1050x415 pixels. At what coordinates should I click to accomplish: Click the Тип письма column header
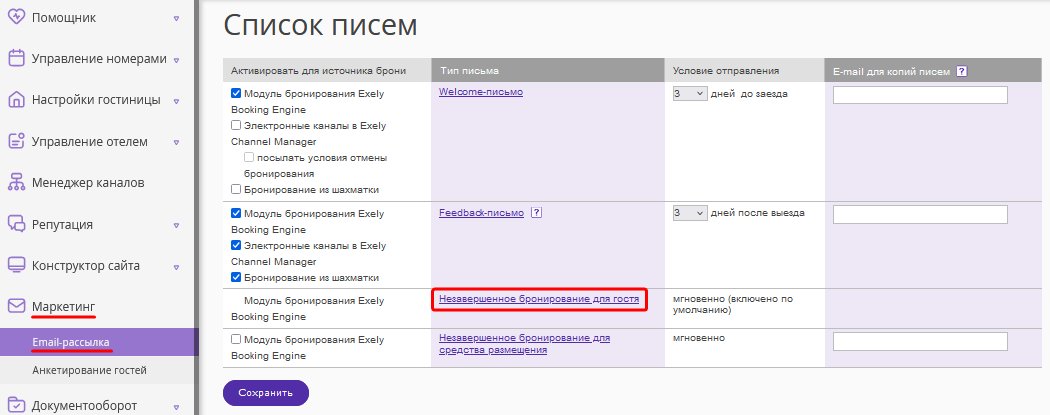(548, 71)
